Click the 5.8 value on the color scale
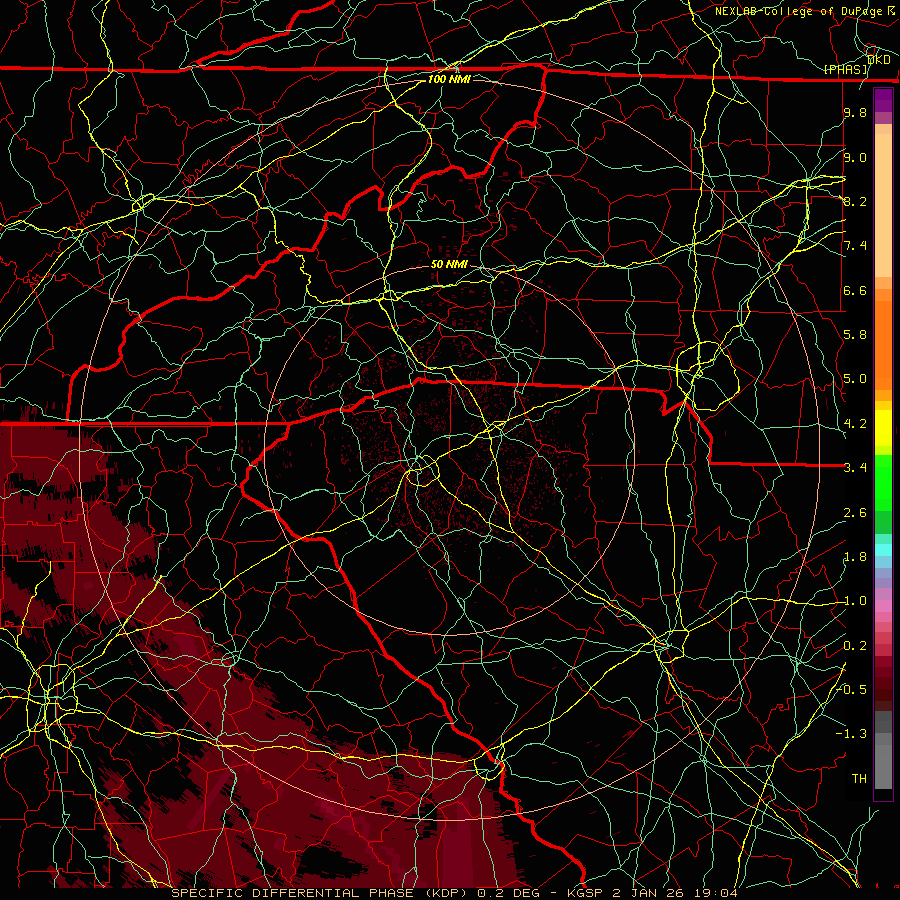 tap(855, 335)
